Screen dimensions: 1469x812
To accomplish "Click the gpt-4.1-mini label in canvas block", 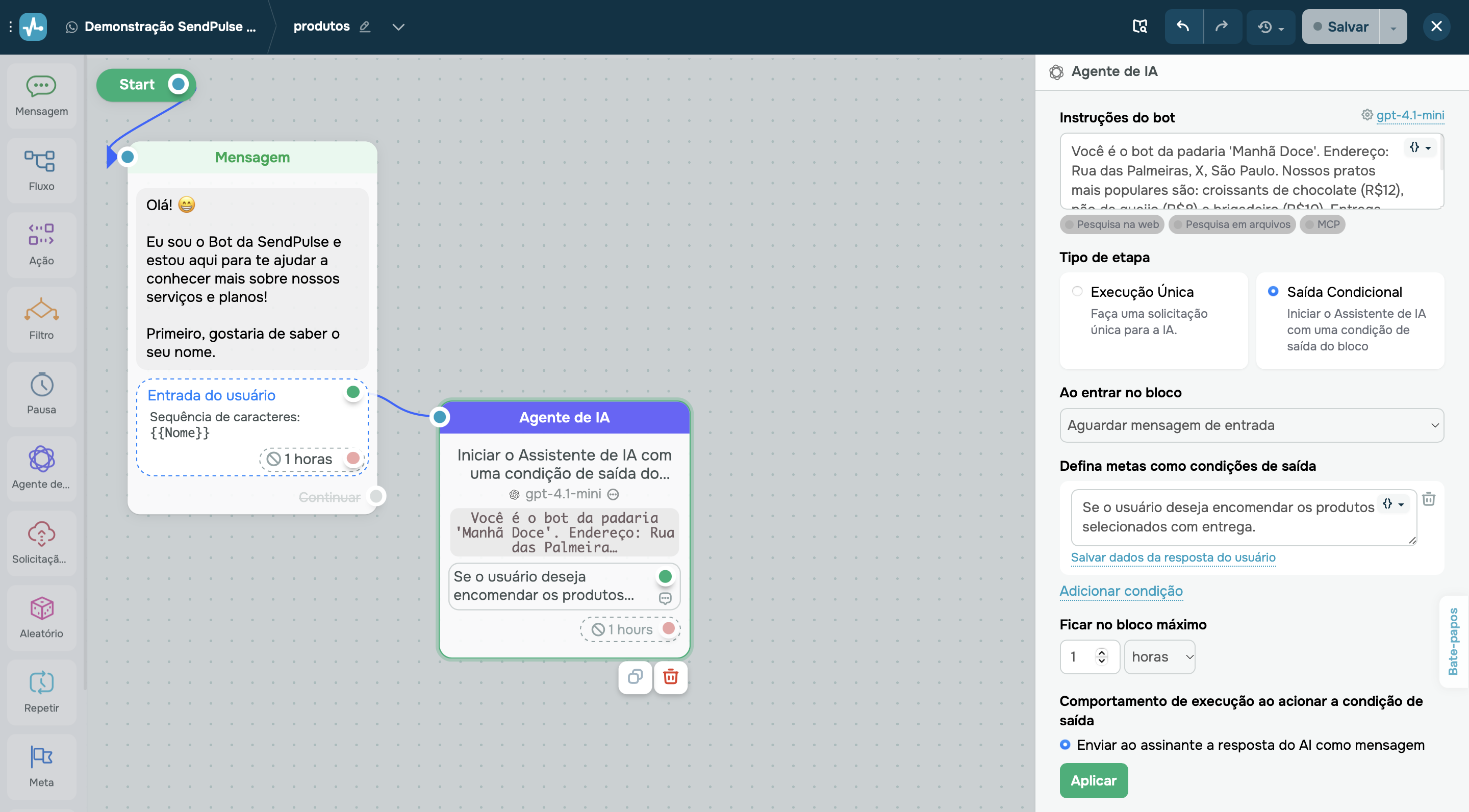I will click(563, 494).
